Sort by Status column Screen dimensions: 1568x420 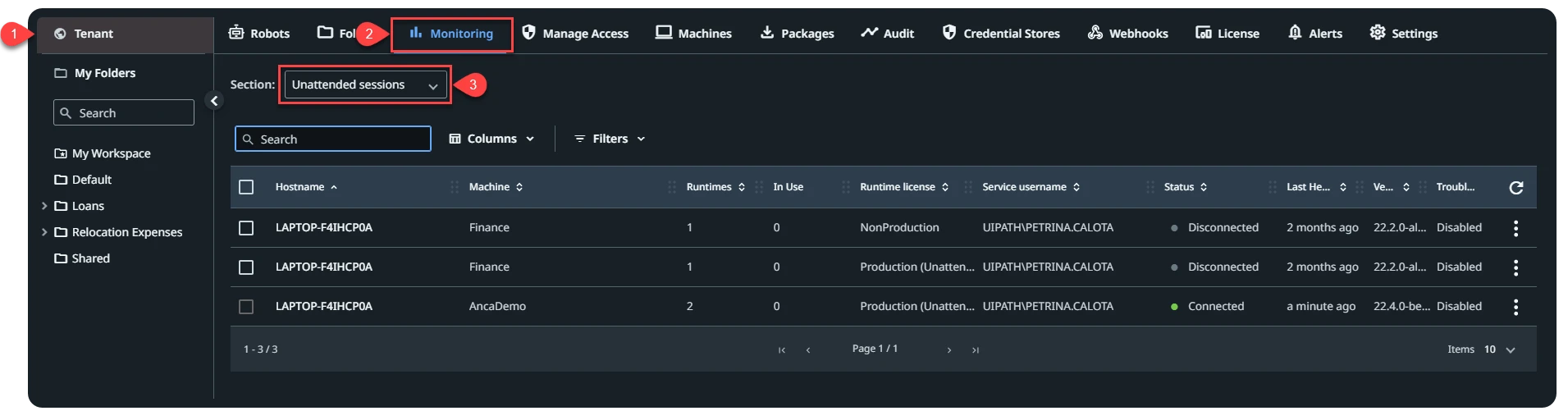[x=1185, y=187]
